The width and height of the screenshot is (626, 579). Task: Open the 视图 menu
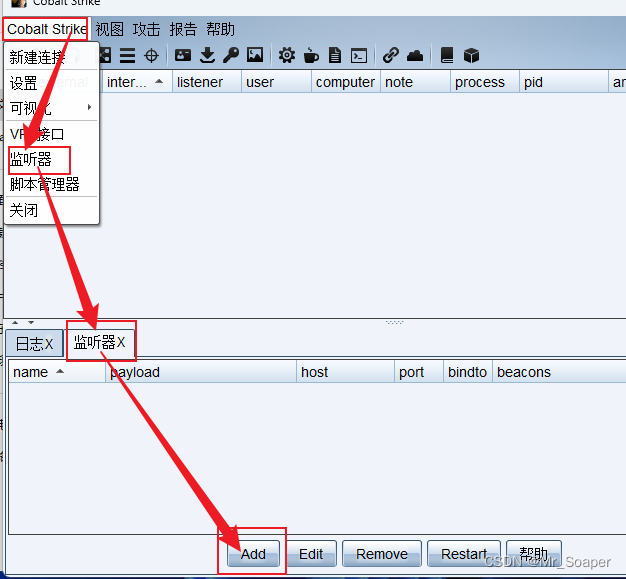click(x=109, y=29)
